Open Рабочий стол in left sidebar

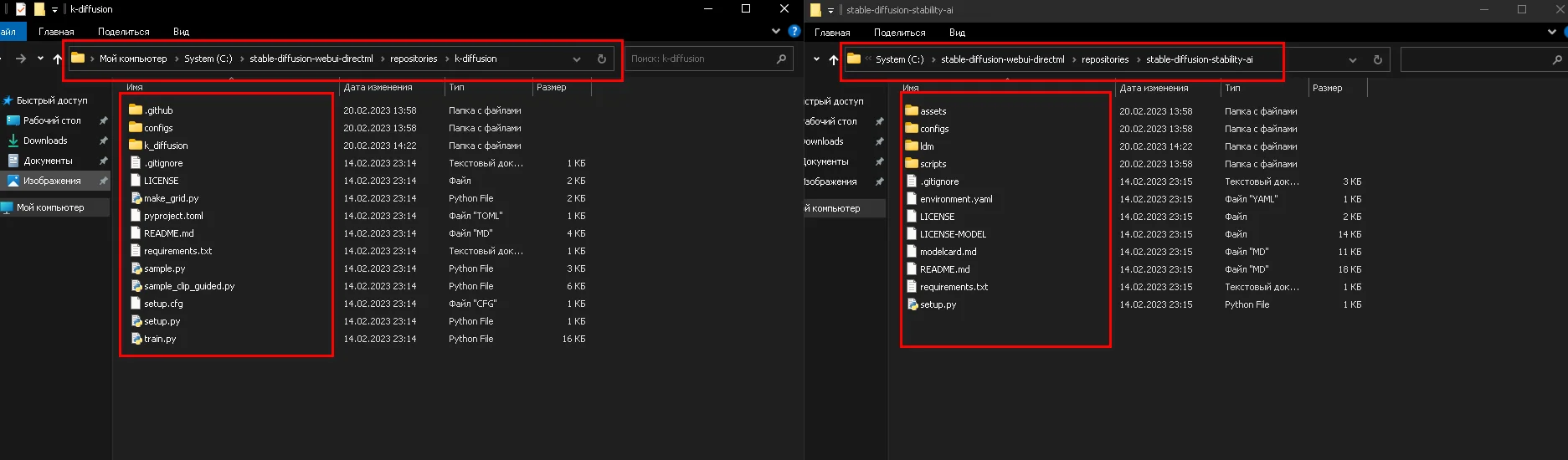pyautogui.click(x=52, y=120)
